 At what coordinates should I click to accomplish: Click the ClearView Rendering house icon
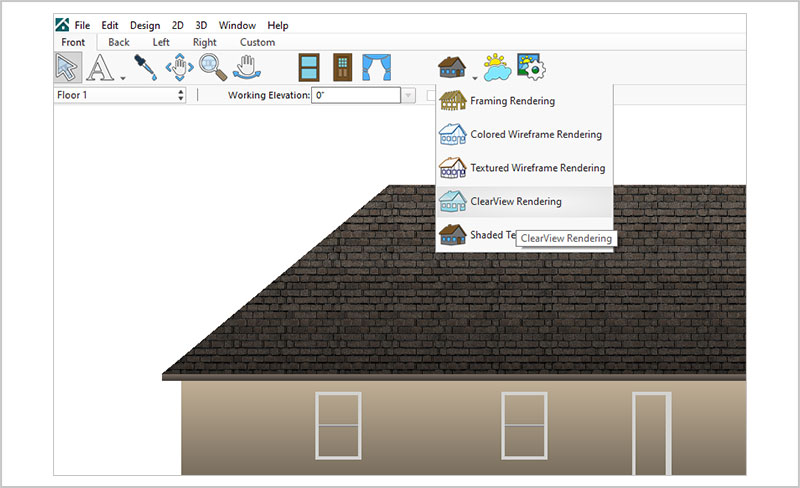453,201
